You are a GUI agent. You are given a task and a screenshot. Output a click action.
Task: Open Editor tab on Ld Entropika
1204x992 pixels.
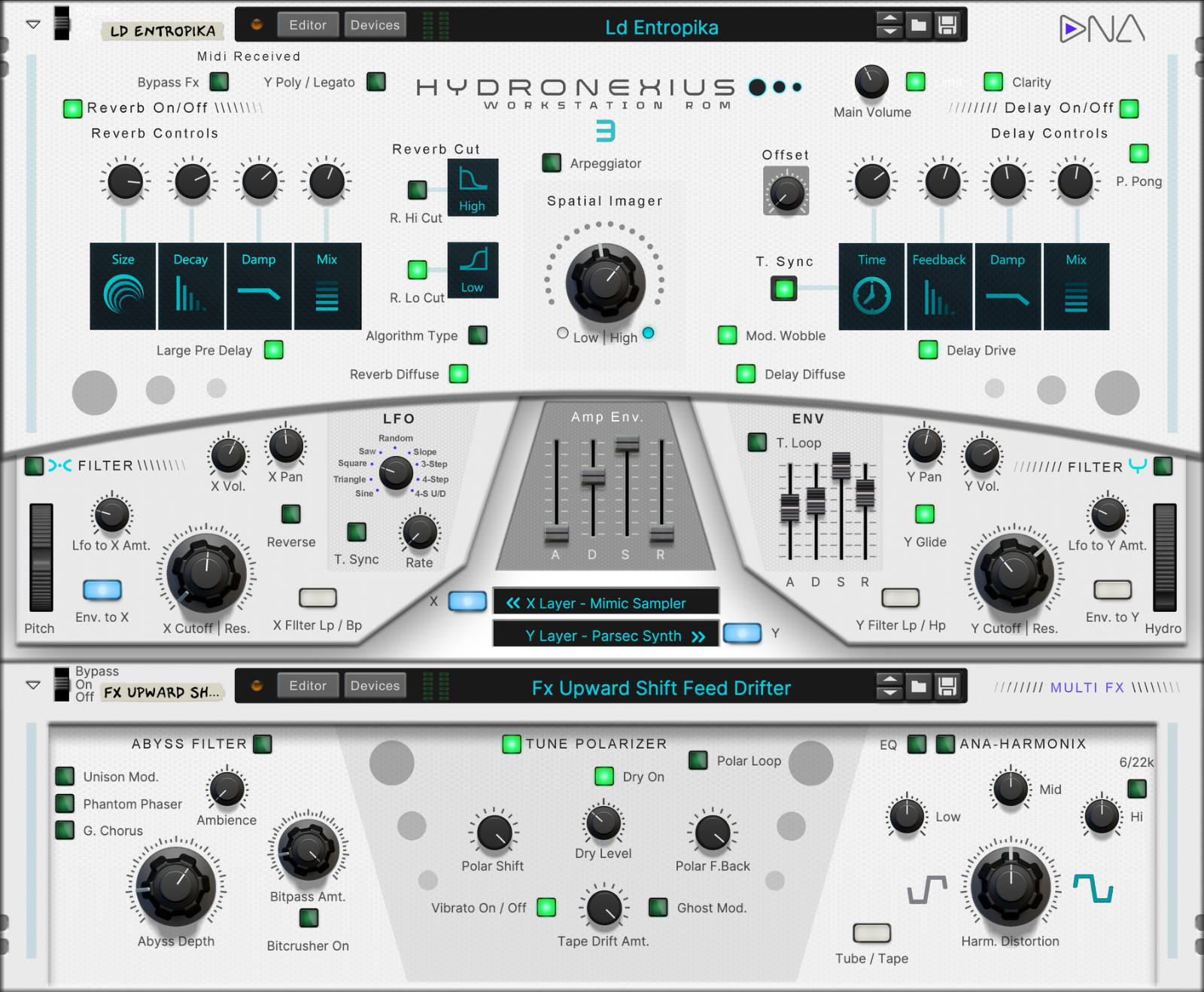[x=309, y=25]
